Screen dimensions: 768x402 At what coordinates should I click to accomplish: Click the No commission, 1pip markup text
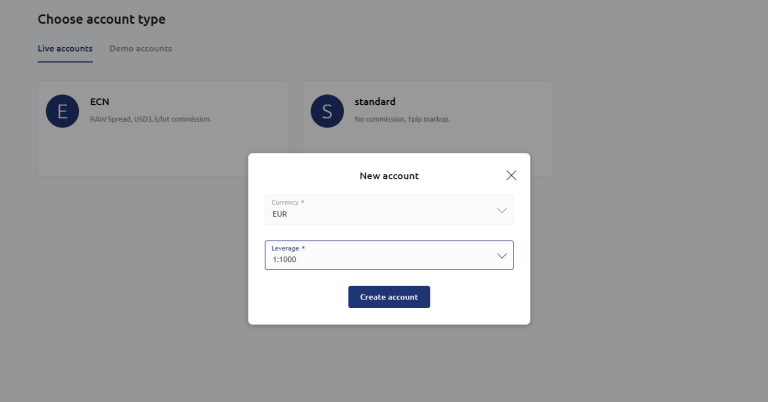click(402, 119)
